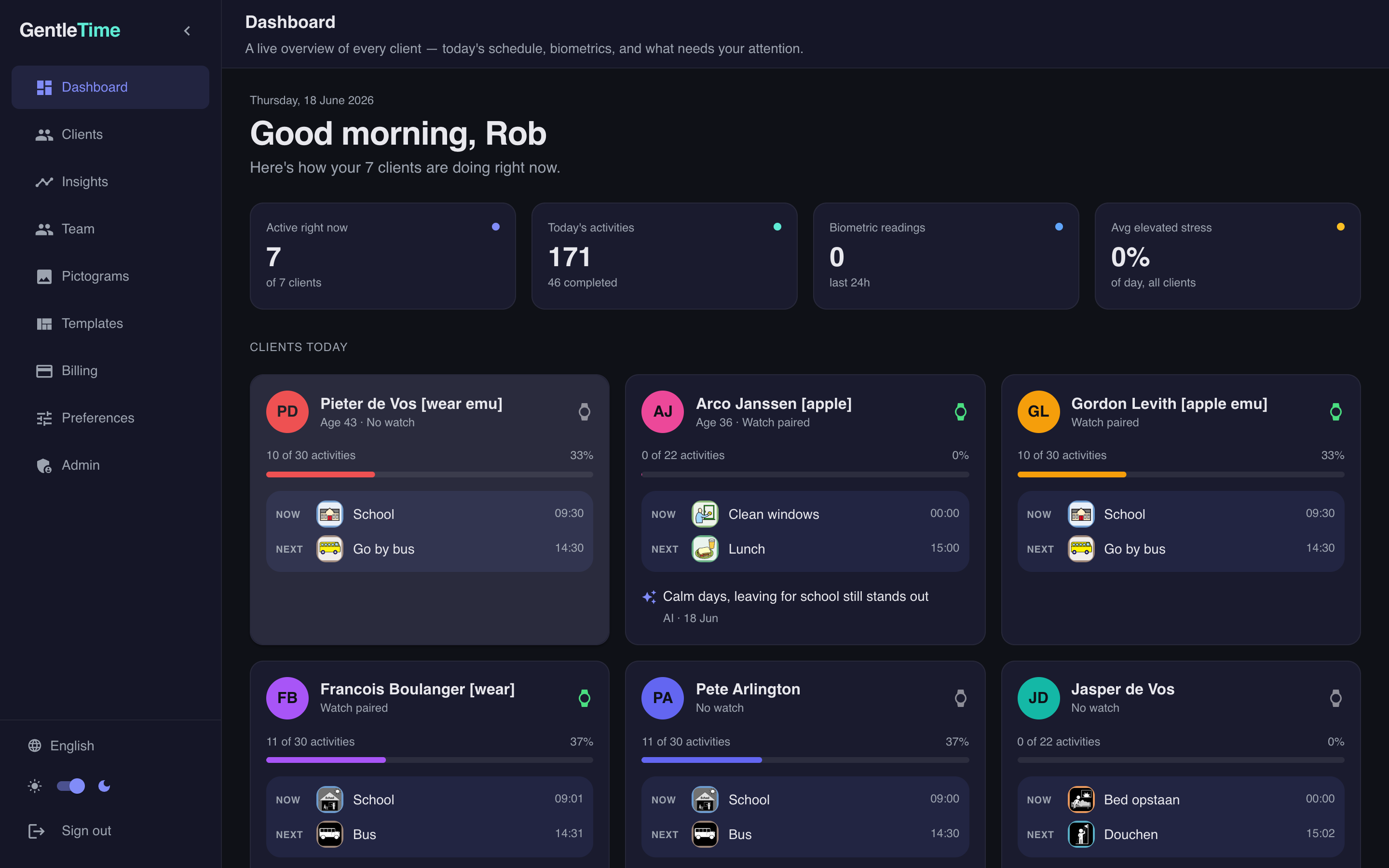The image size is (1389, 868).
Task: Open the Admin section
Action: coord(110,465)
